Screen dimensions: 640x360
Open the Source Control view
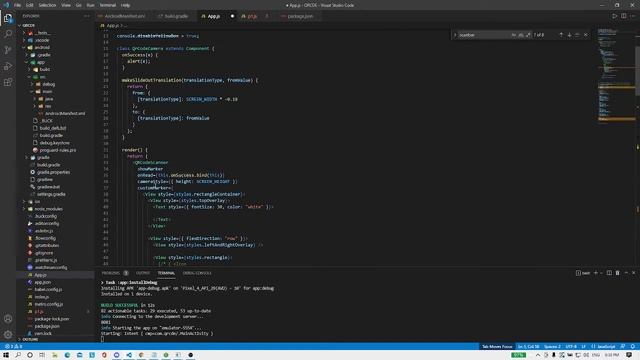(8, 50)
